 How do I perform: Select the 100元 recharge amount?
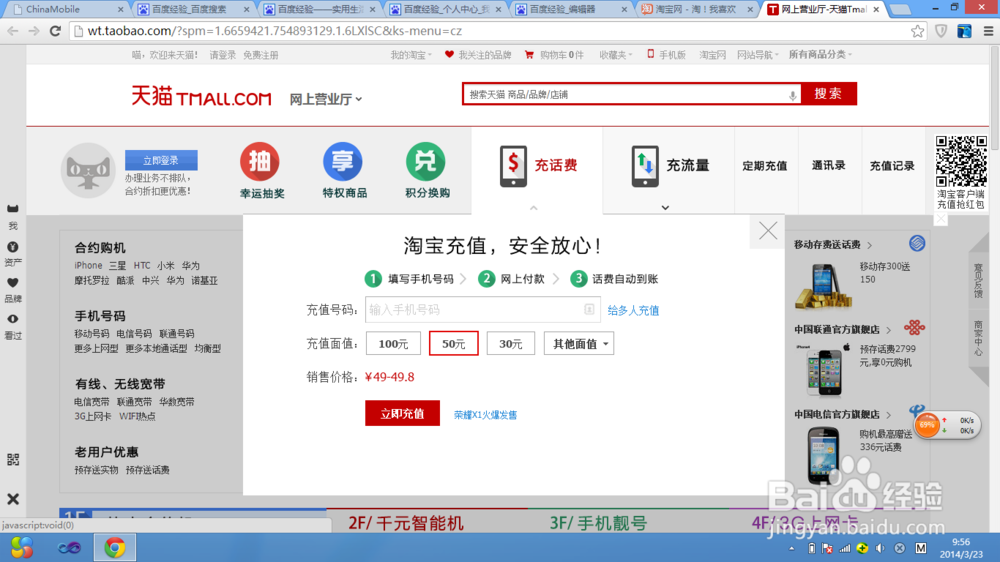pyautogui.click(x=393, y=344)
